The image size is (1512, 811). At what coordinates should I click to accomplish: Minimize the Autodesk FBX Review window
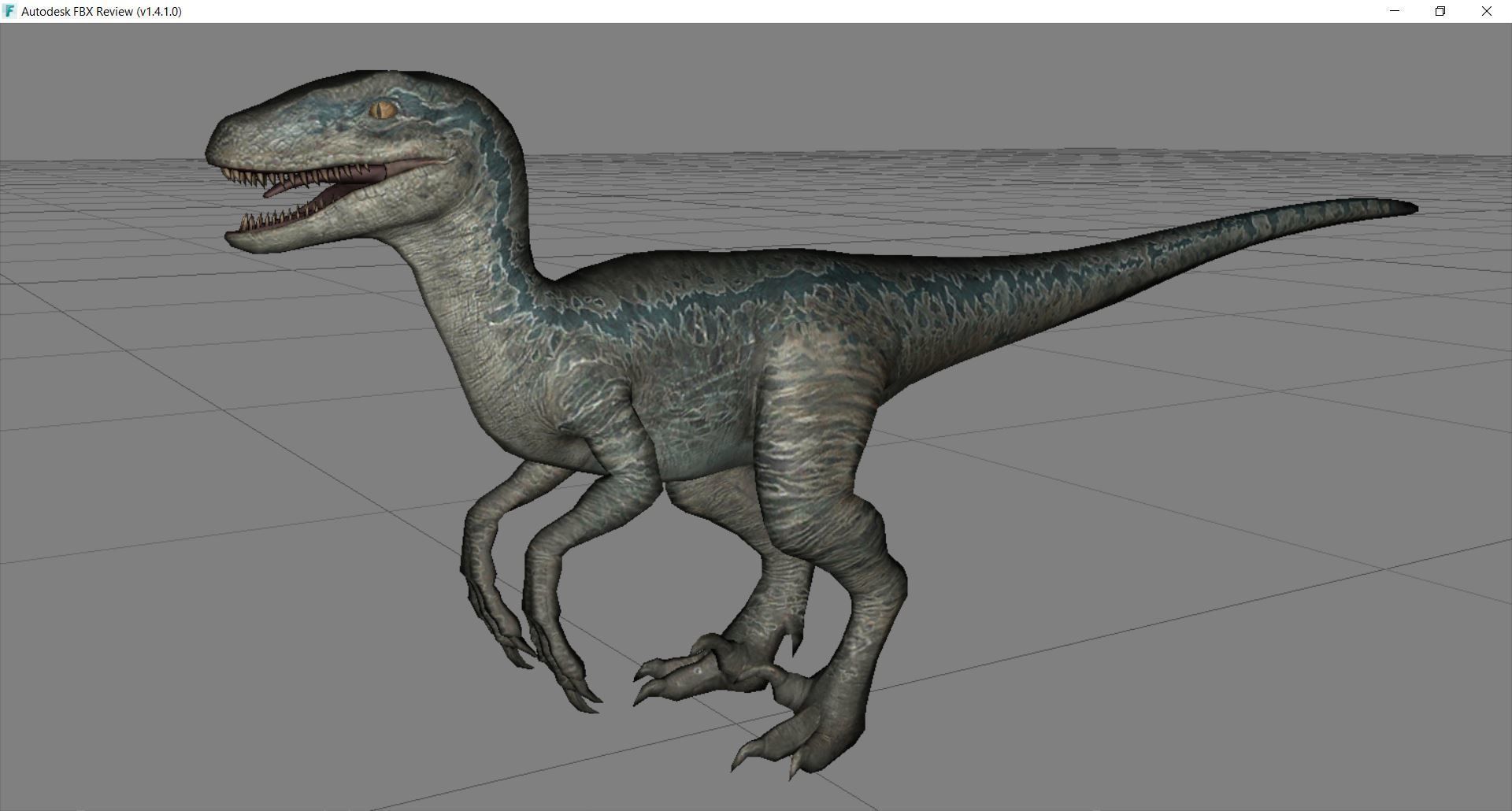pyautogui.click(x=1395, y=11)
